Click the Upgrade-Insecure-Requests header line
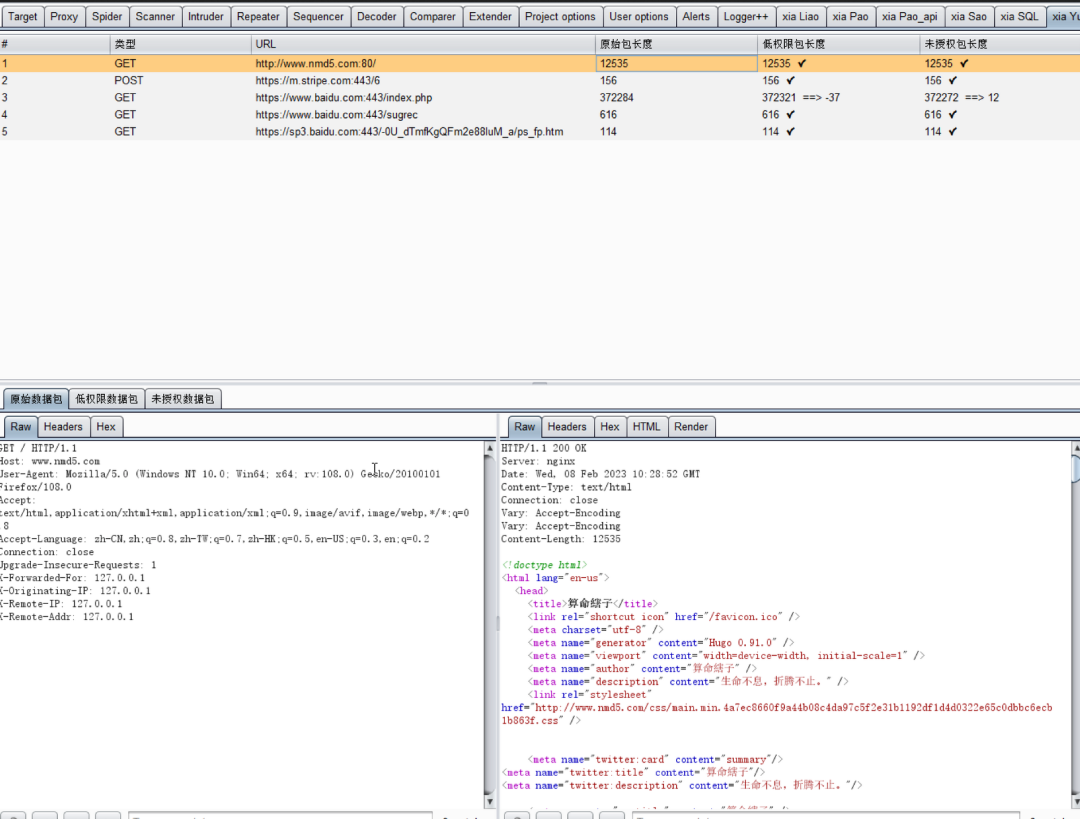Image resolution: width=1080 pixels, height=819 pixels. 78,565
